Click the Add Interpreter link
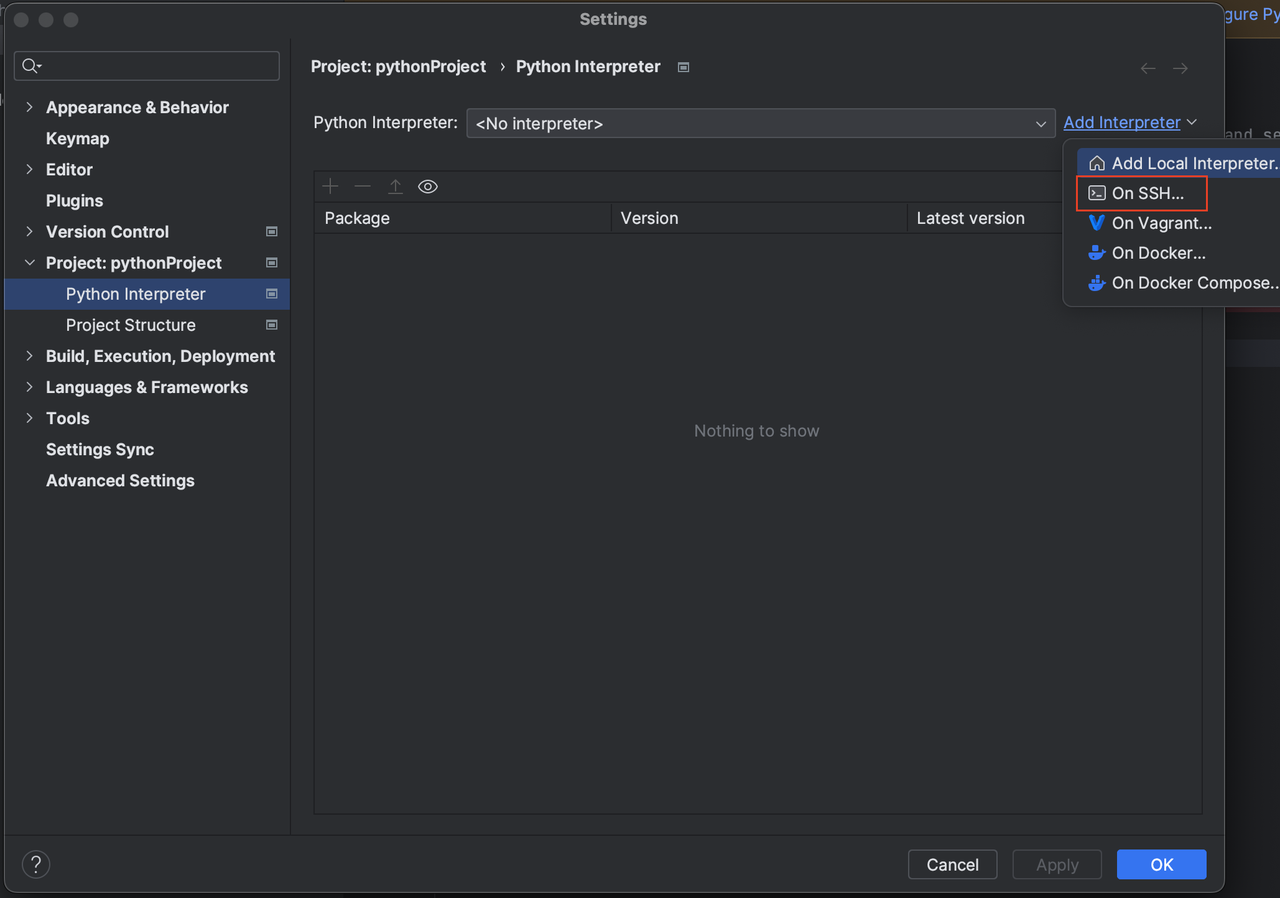 coord(1122,122)
